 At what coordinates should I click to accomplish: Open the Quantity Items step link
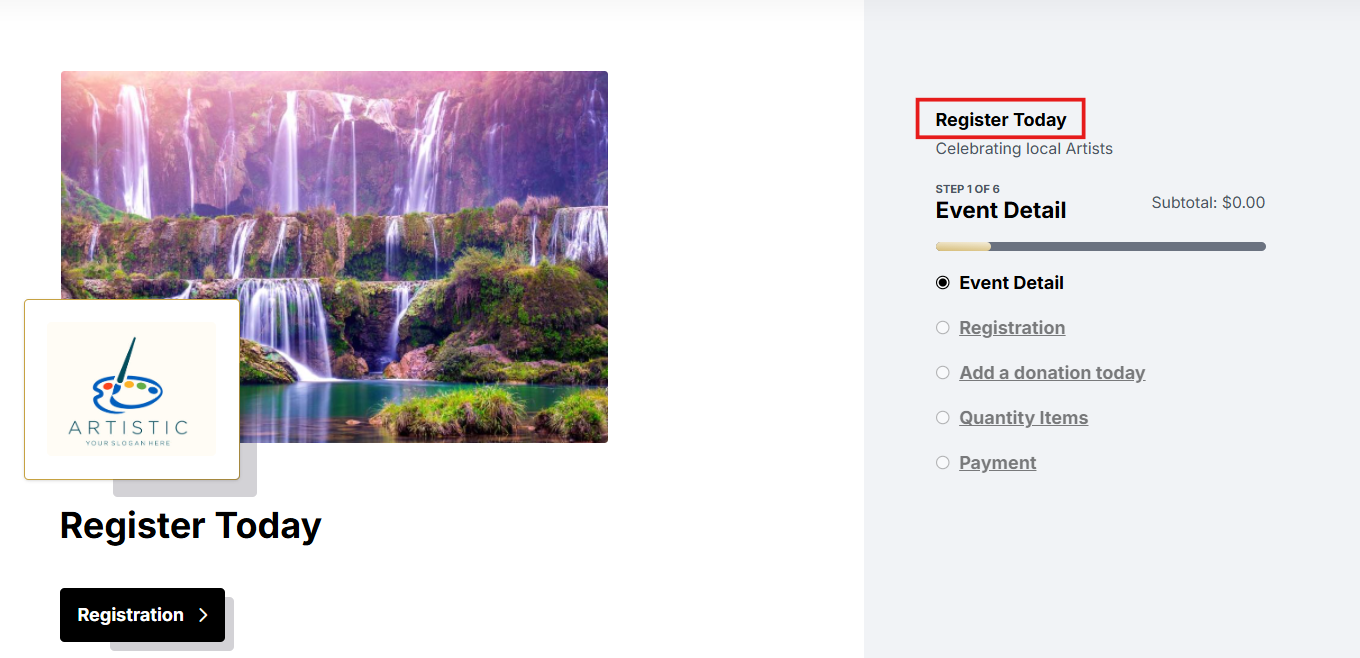[1023, 418]
